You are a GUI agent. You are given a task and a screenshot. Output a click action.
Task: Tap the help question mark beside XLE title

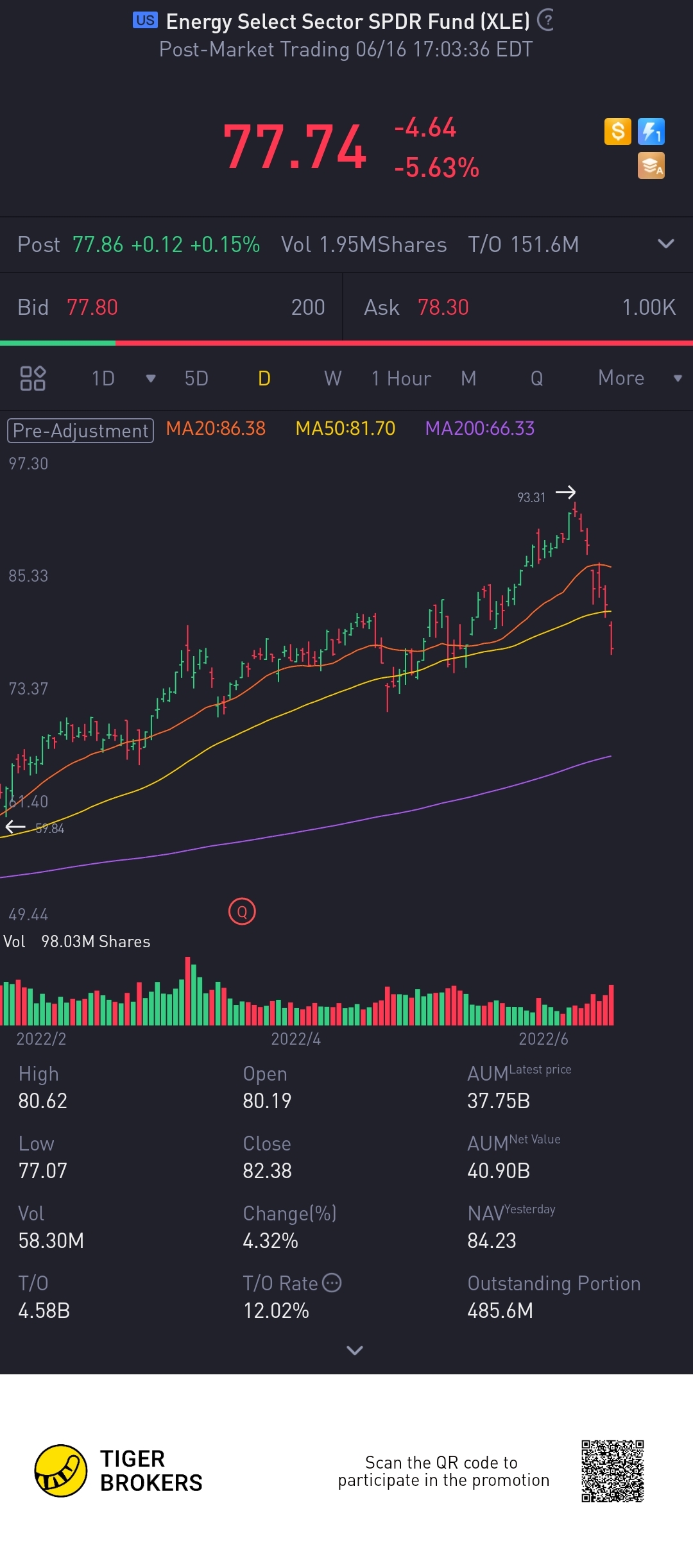pos(545,21)
